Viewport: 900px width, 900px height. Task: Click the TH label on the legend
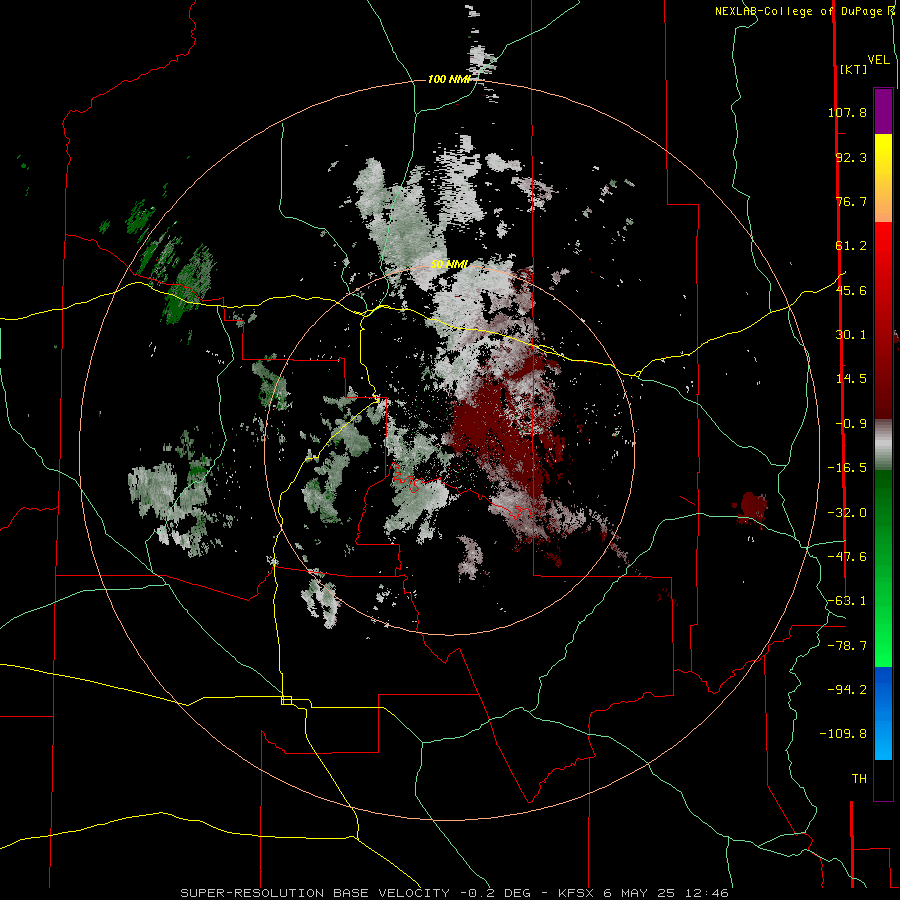coord(859,779)
